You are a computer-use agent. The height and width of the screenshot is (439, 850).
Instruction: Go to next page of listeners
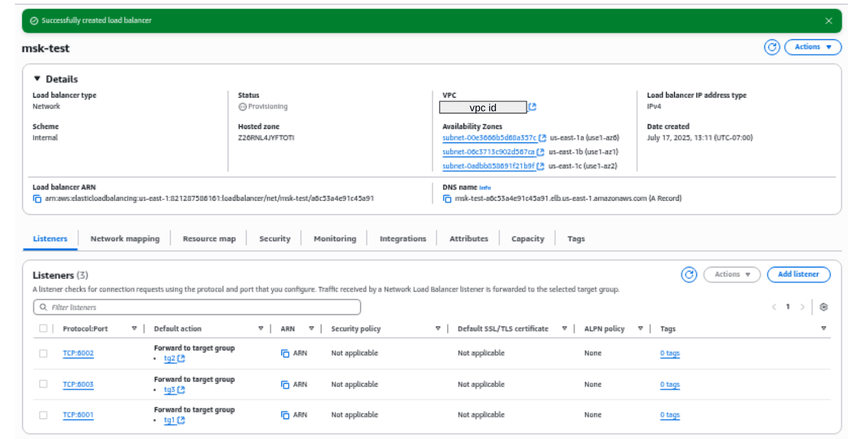[x=802, y=307]
